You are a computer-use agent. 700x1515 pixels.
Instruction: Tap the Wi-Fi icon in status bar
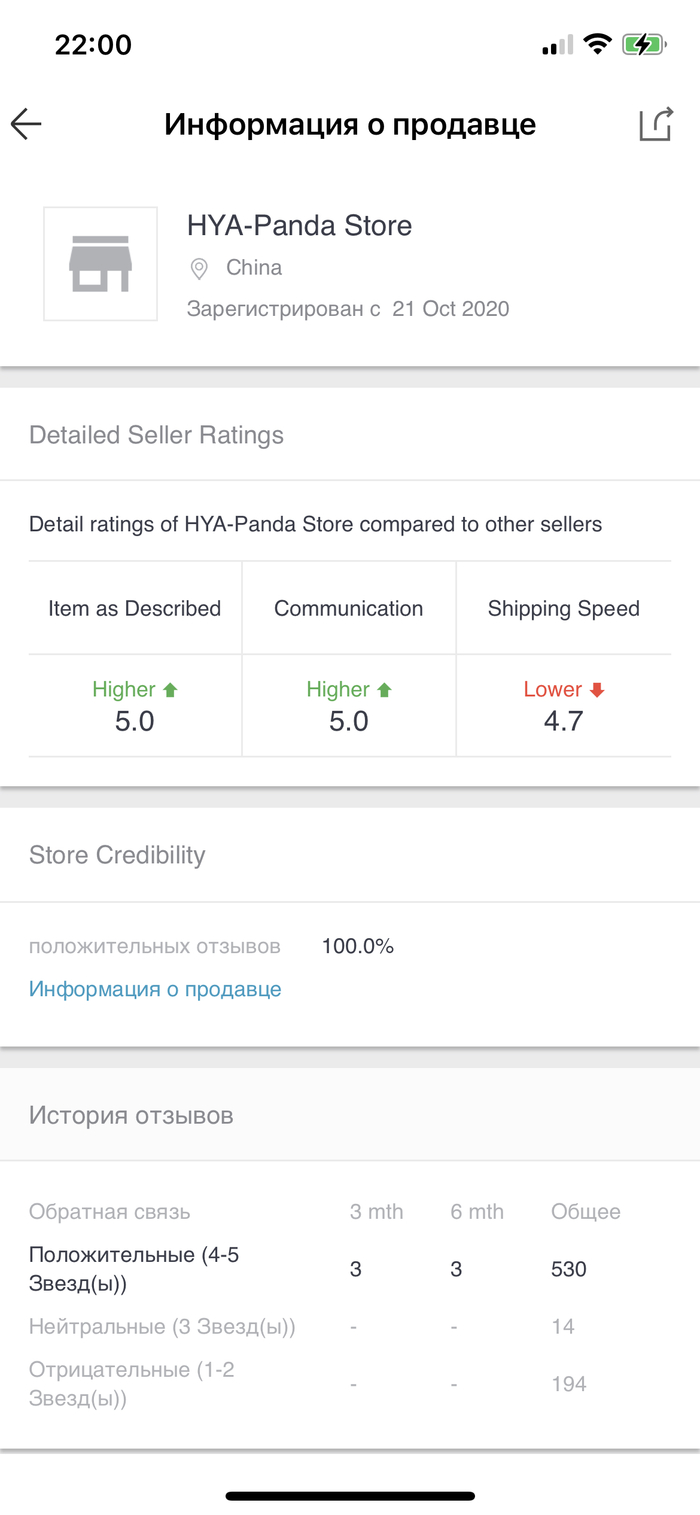pyautogui.click(x=598, y=45)
